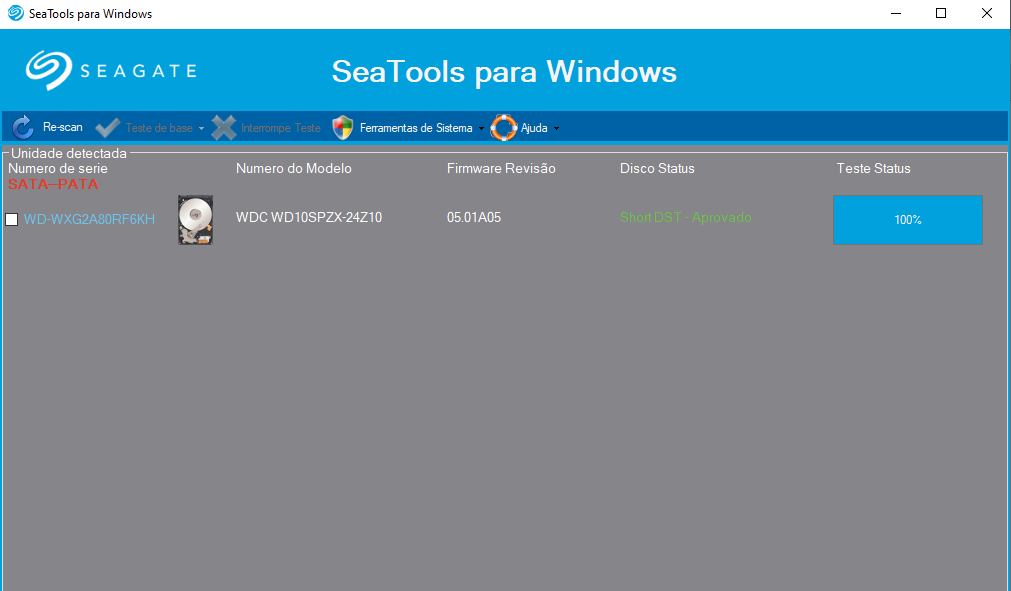The image size is (1011, 591).
Task: Click the Re-scan circular arrow icon
Action: (23, 128)
